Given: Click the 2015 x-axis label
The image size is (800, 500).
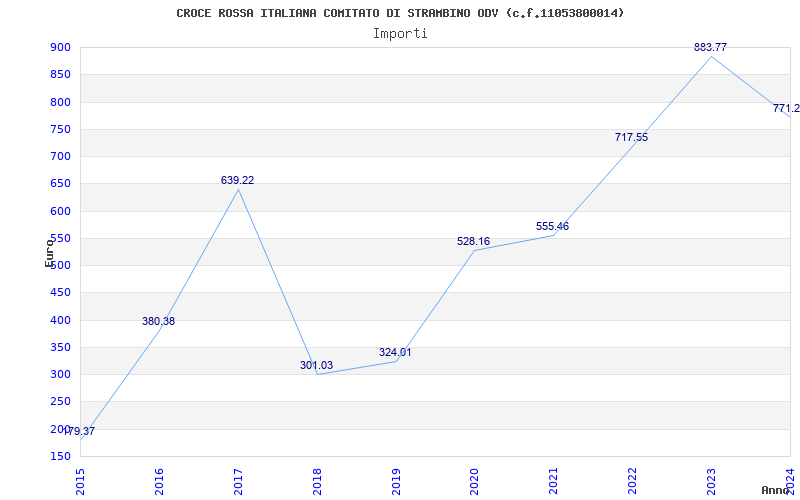Looking at the screenshot, I should point(80,482).
